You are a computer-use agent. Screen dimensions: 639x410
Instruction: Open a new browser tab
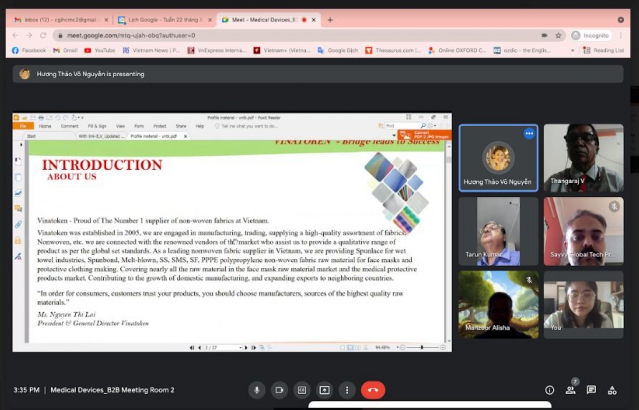(330, 20)
